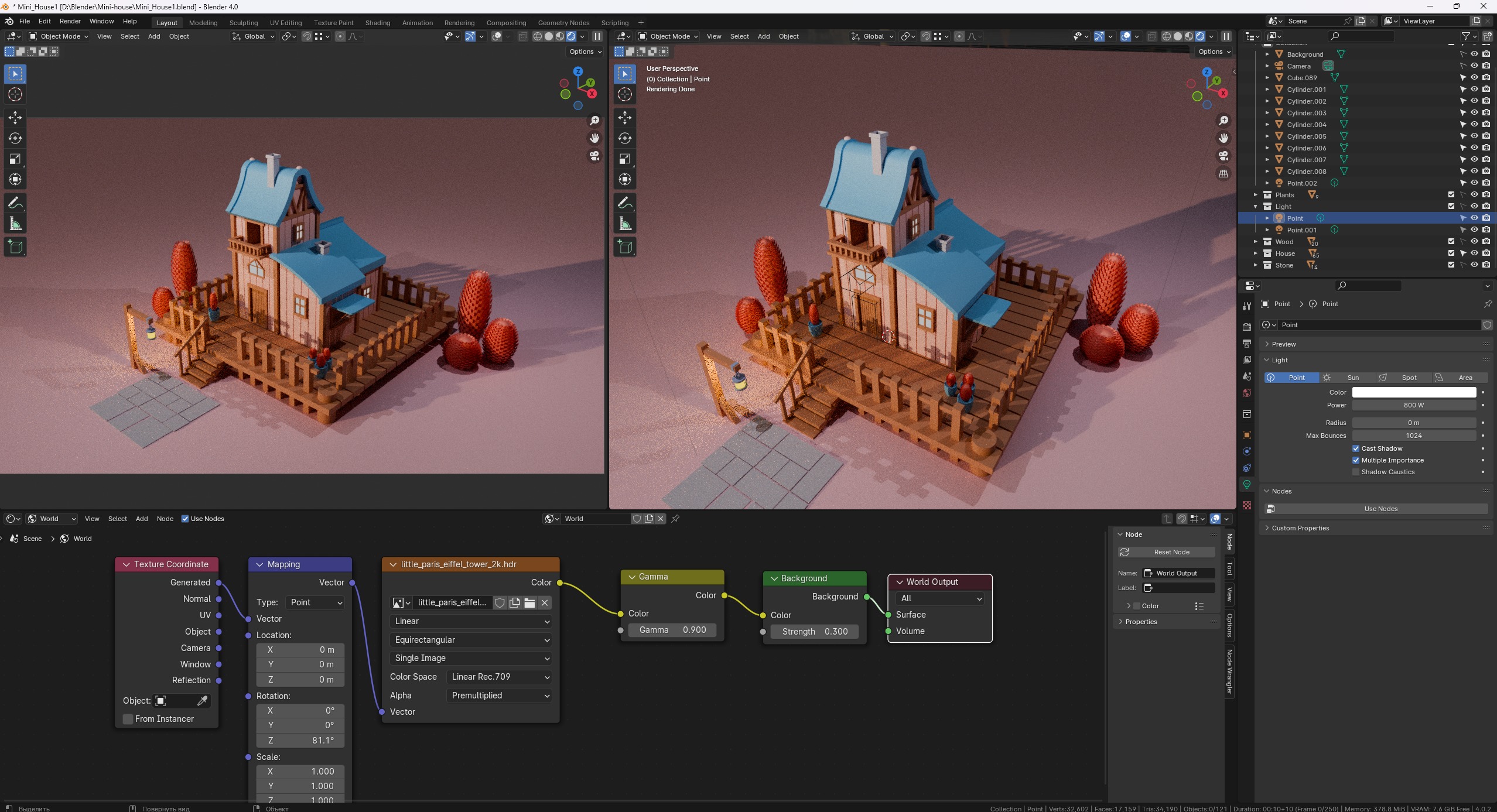The width and height of the screenshot is (1497, 812).
Task: Open the Render menu
Action: pyautogui.click(x=70, y=21)
